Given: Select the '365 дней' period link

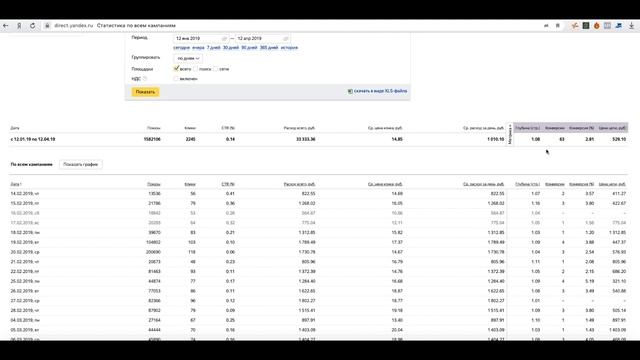Looking at the screenshot, I should [x=269, y=48].
